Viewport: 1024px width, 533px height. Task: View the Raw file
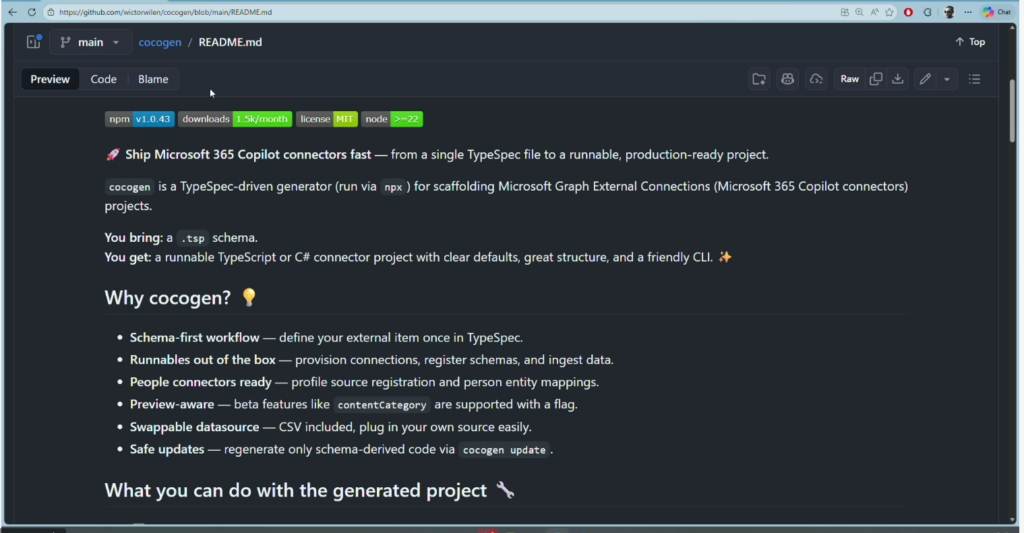click(850, 79)
